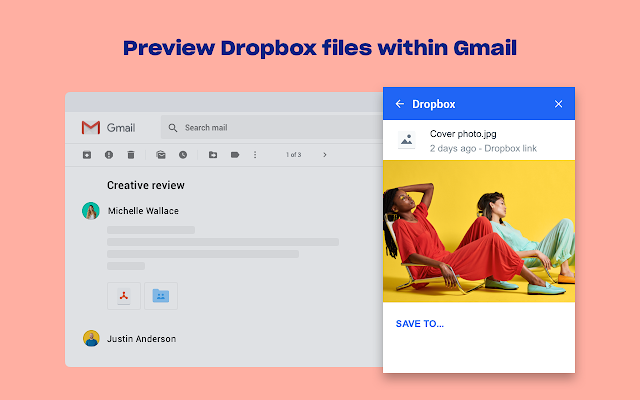Open the PDF attachment
The width and height of the screenshot is (640, 400).
click(x=124, y=296)
